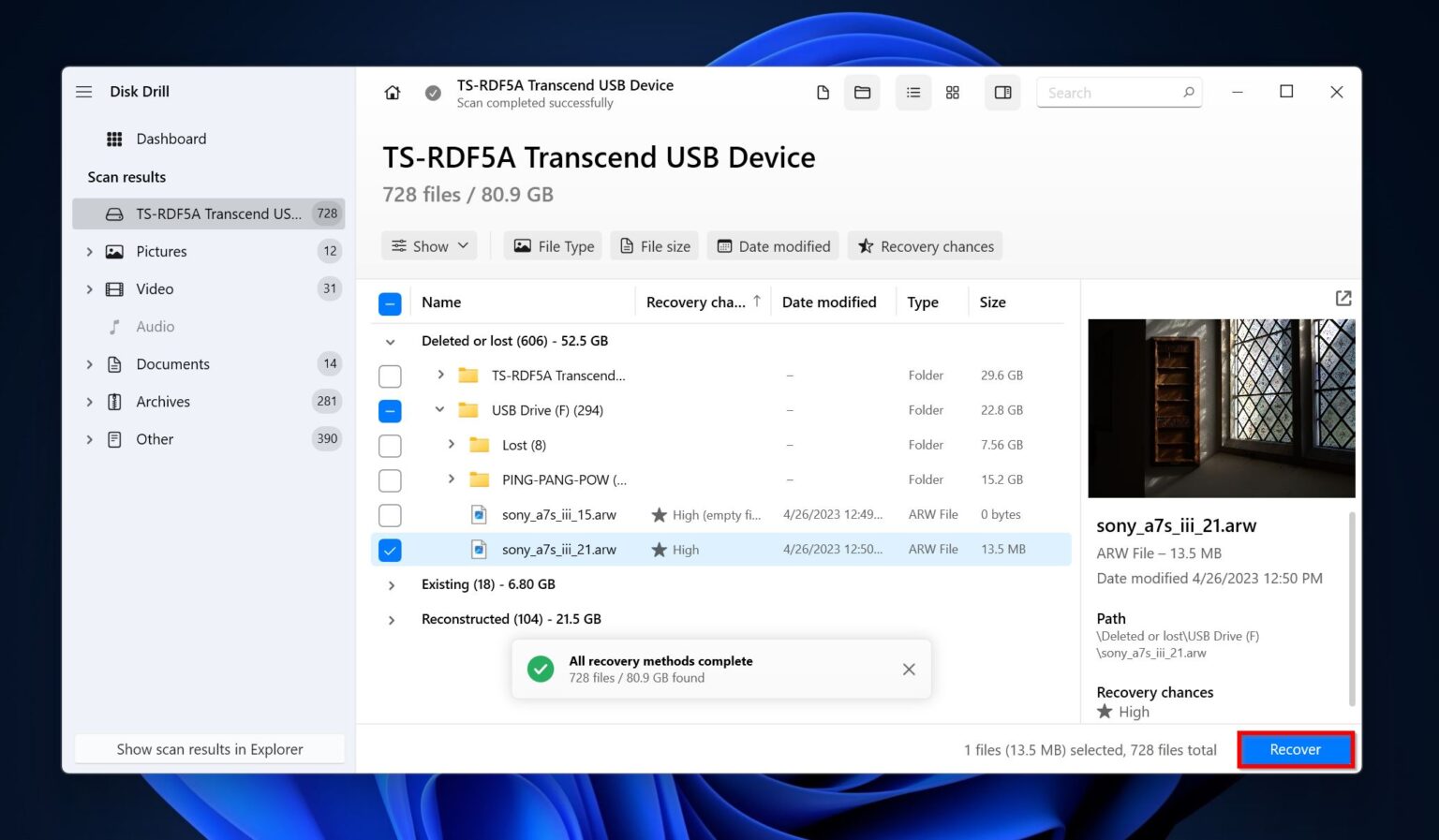Click the details panel vertical scrollbar
The height and width of the screenshot is (840, 1439).
point(1351,609)
